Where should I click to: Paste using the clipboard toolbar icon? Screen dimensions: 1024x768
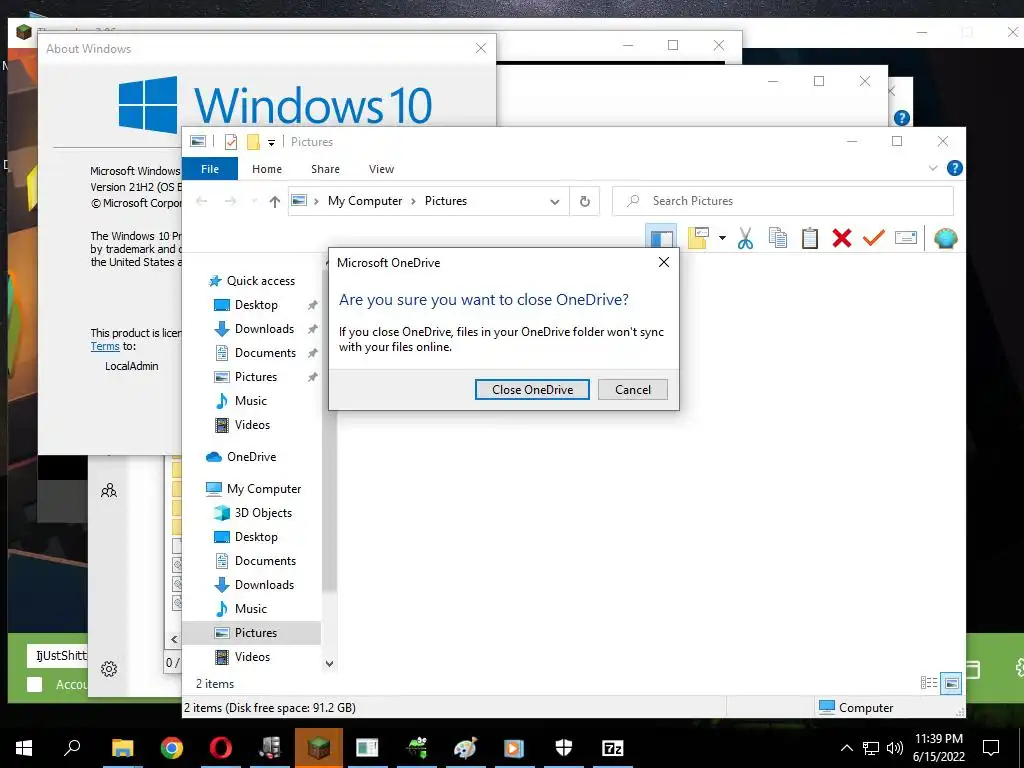pyautogui.click(x=810, y=238)
